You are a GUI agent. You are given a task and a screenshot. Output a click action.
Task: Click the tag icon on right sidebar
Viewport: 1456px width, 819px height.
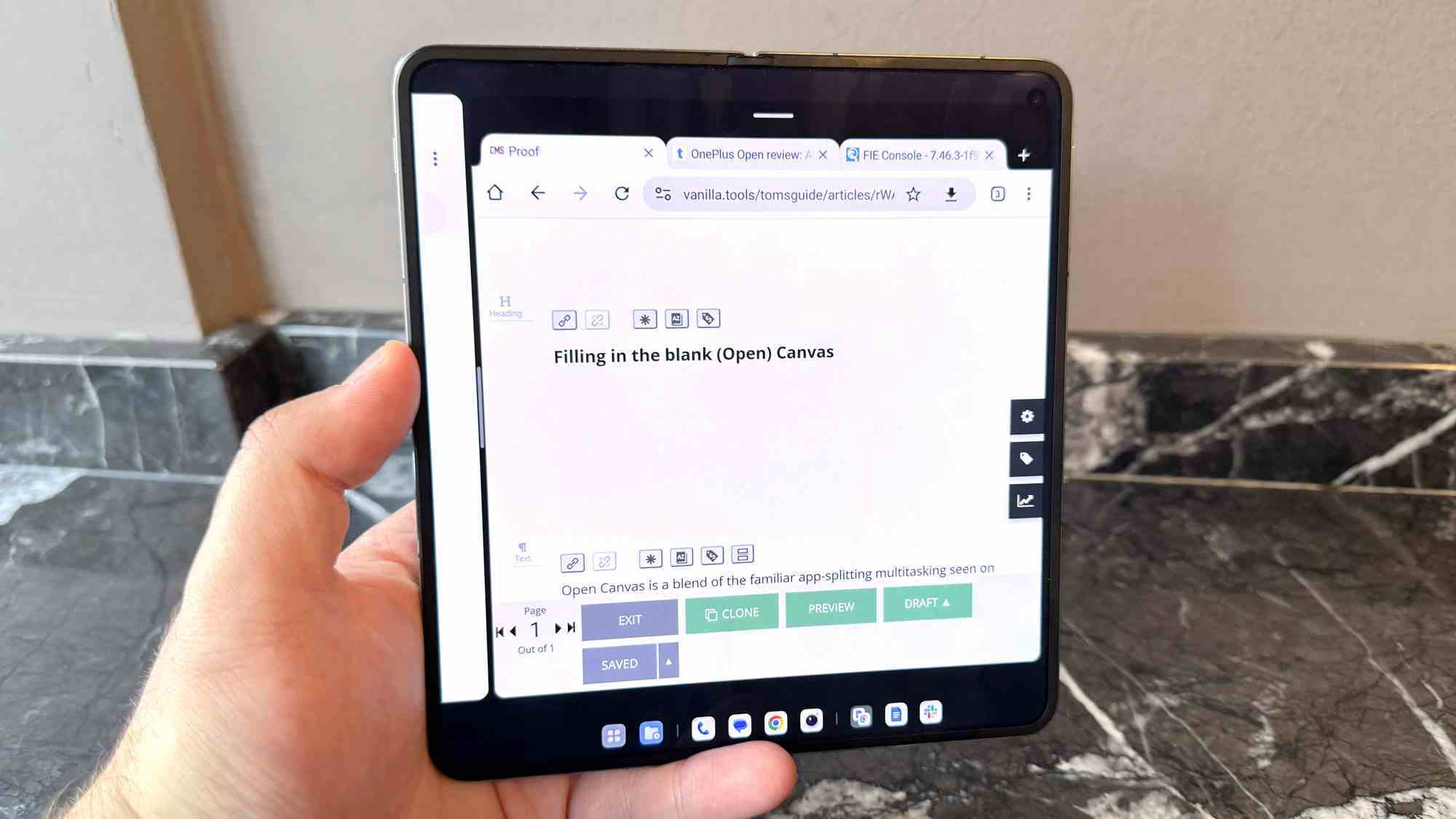point(1027,459)
